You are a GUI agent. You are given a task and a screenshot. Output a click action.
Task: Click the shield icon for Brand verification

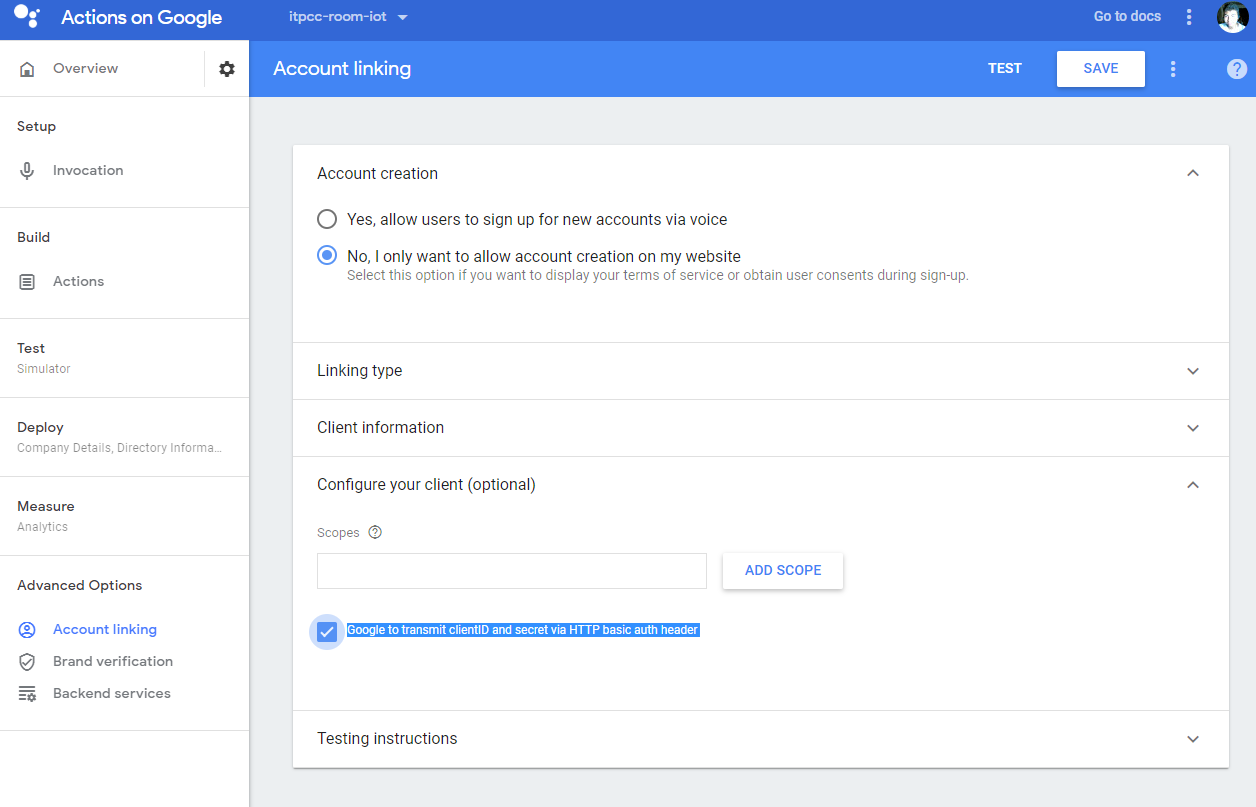click(27, 662)
